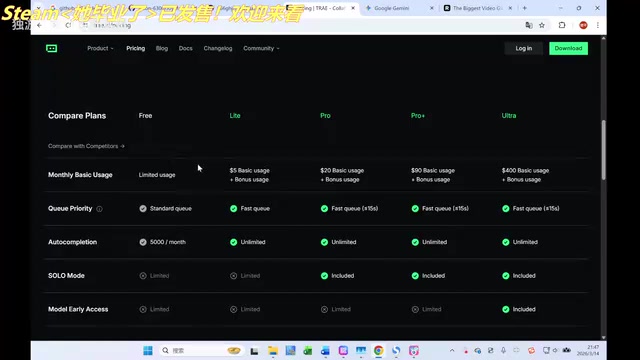
Task: Click the 'Compare Plans' heading
Action: pyautogui.click(x=77, y=116)
